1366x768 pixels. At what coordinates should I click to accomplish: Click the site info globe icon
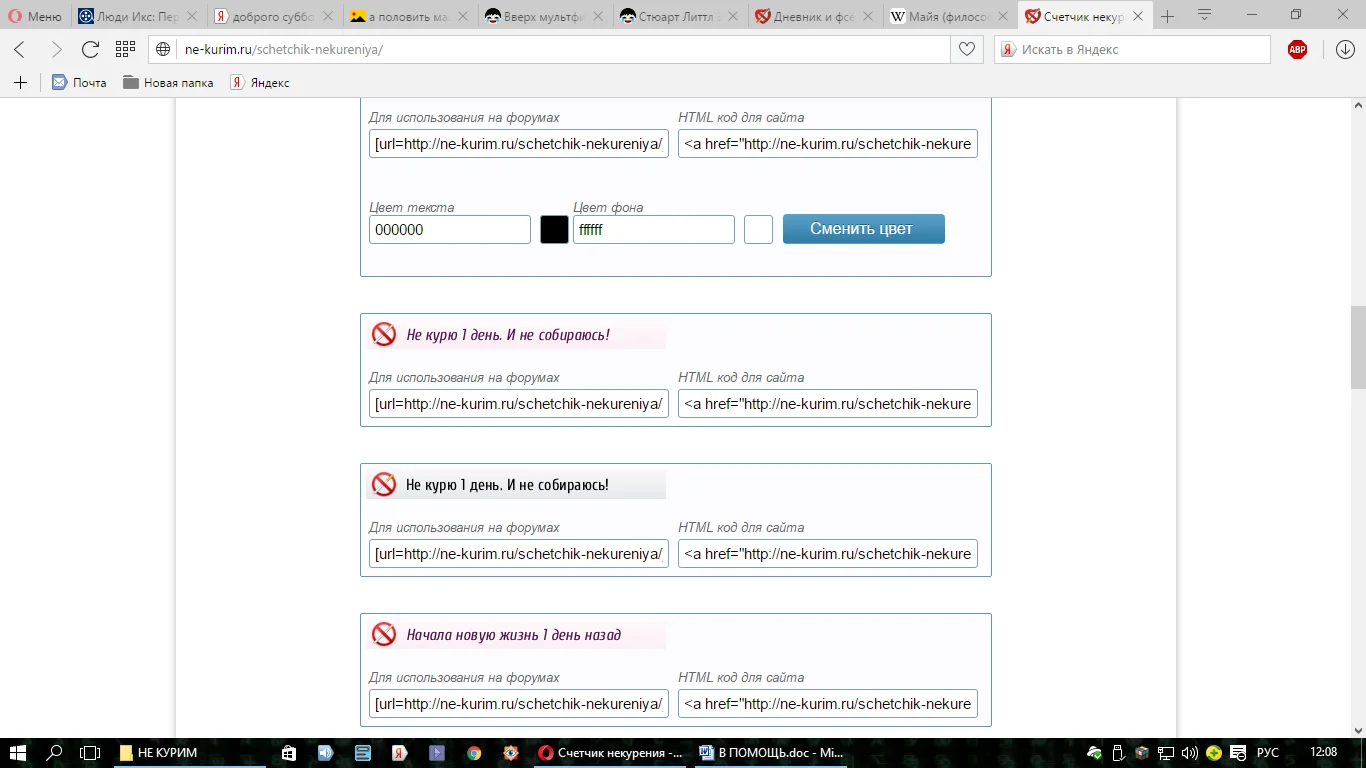coord(164,50)
